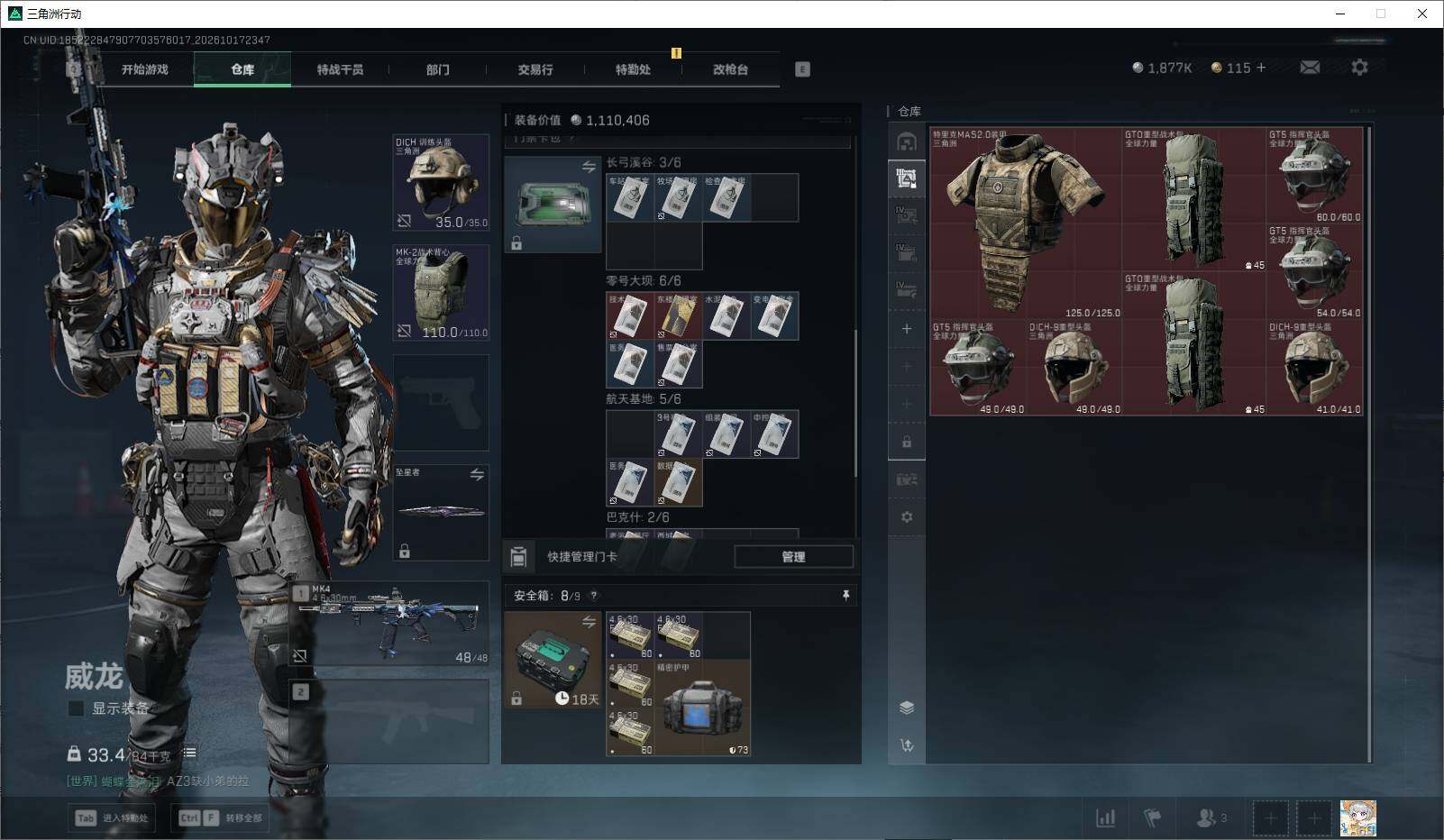Add more currency with the plus icon
Viewport: 1444px width, 840px height.
coord(1260,68)
